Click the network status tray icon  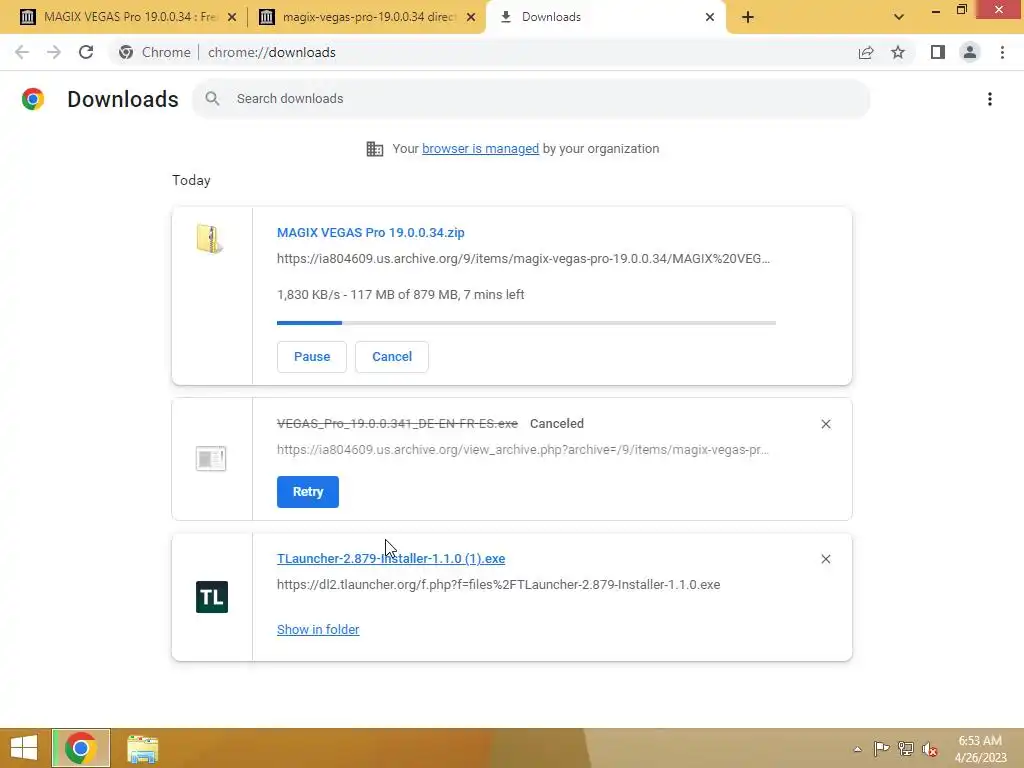tap(906, 748)
